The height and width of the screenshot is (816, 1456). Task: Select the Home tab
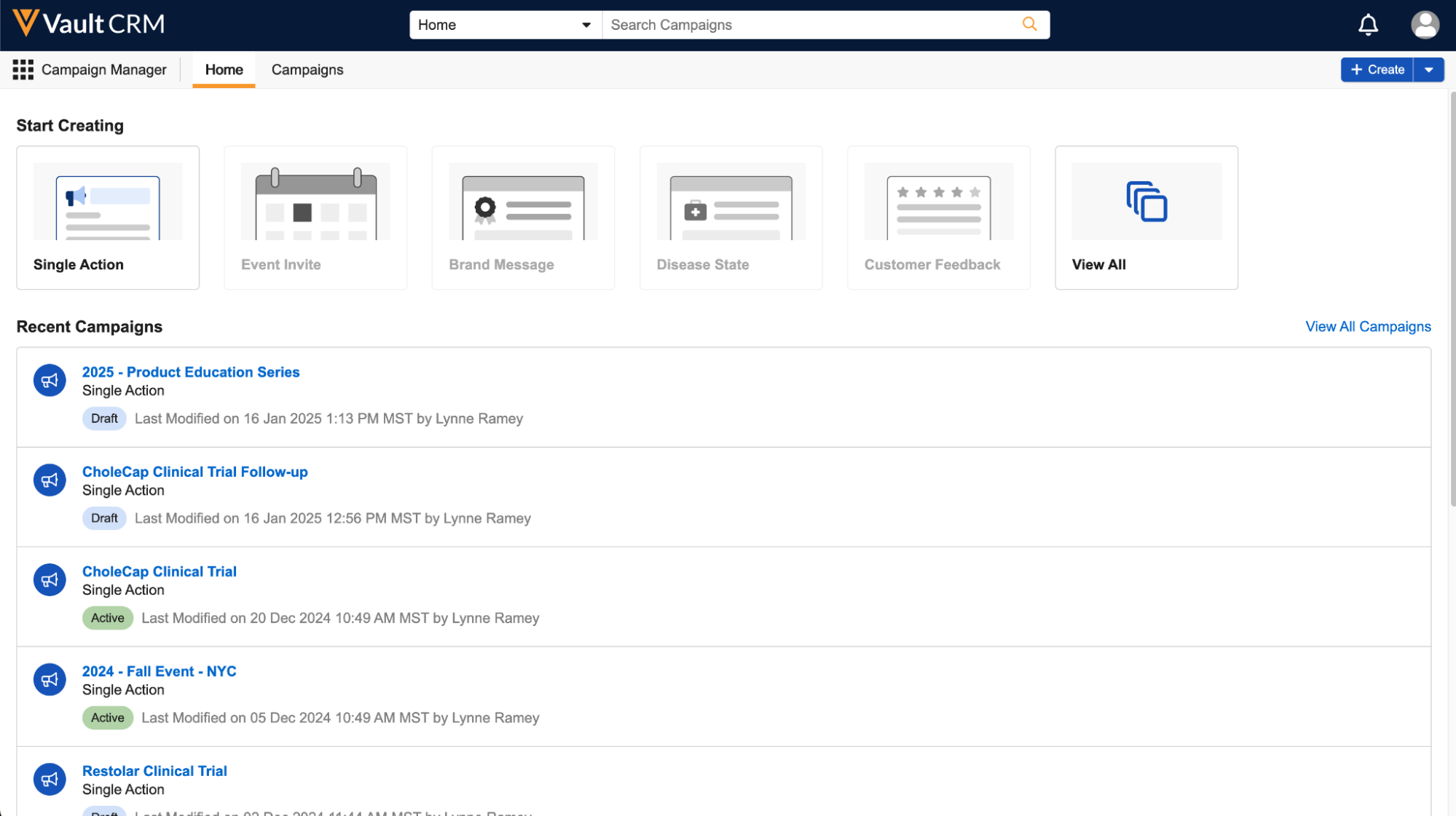[x=224, y=70]
